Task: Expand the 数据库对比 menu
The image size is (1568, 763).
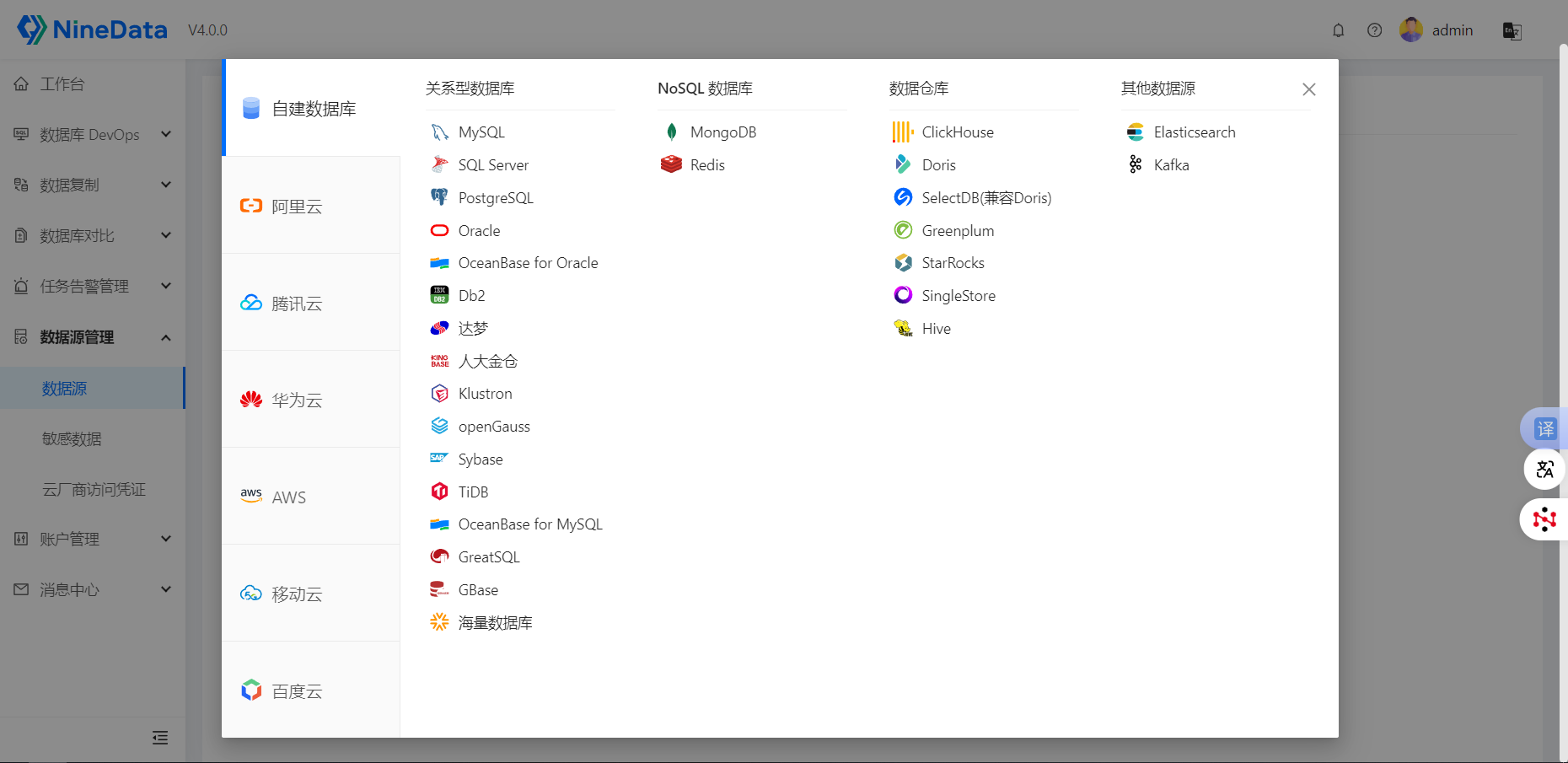Action: coord(93,236)
